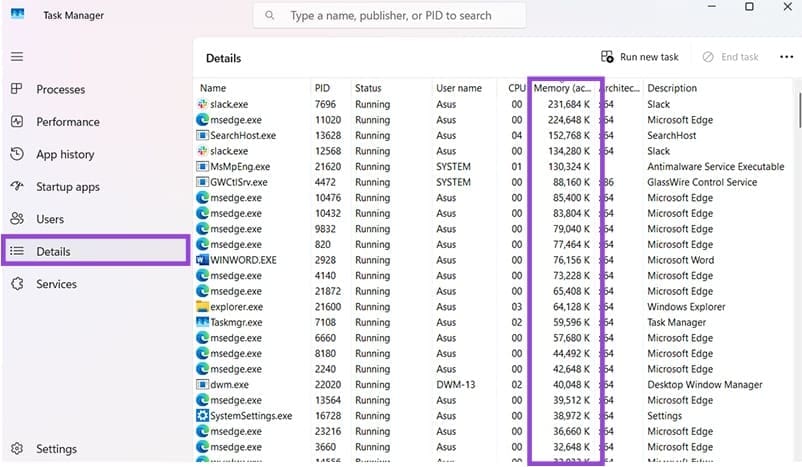Open the hamburger navigation menu
Image resolution: width=802 pixels, height=467 pixels.
click(17, 56)
